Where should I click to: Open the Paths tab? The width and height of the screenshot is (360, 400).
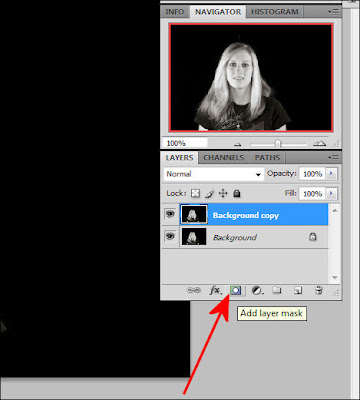pyautogui.click(x=267, y=158)
